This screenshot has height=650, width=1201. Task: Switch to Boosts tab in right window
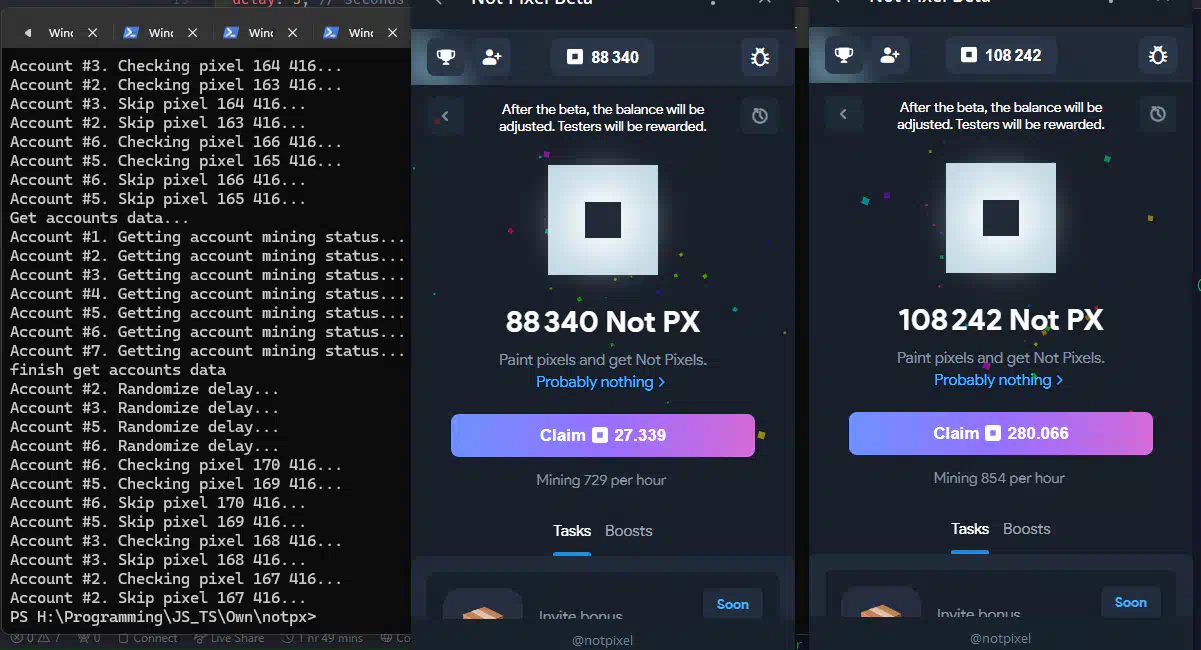(1026, 529)
